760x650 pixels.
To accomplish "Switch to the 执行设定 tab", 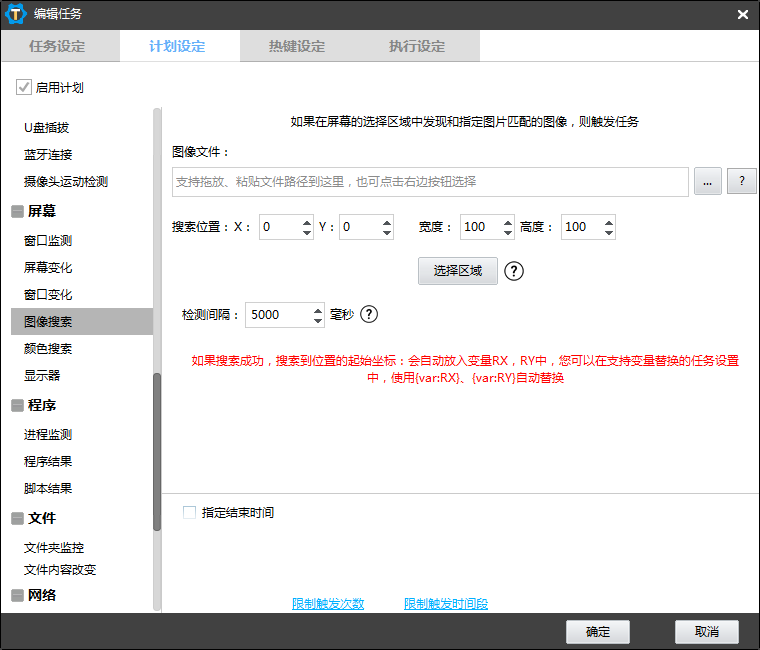I will click(x=420, y=46).
